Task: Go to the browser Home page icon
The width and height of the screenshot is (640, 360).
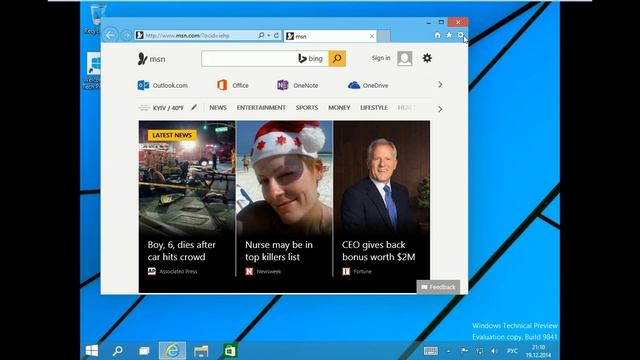Action: [438, 35]
